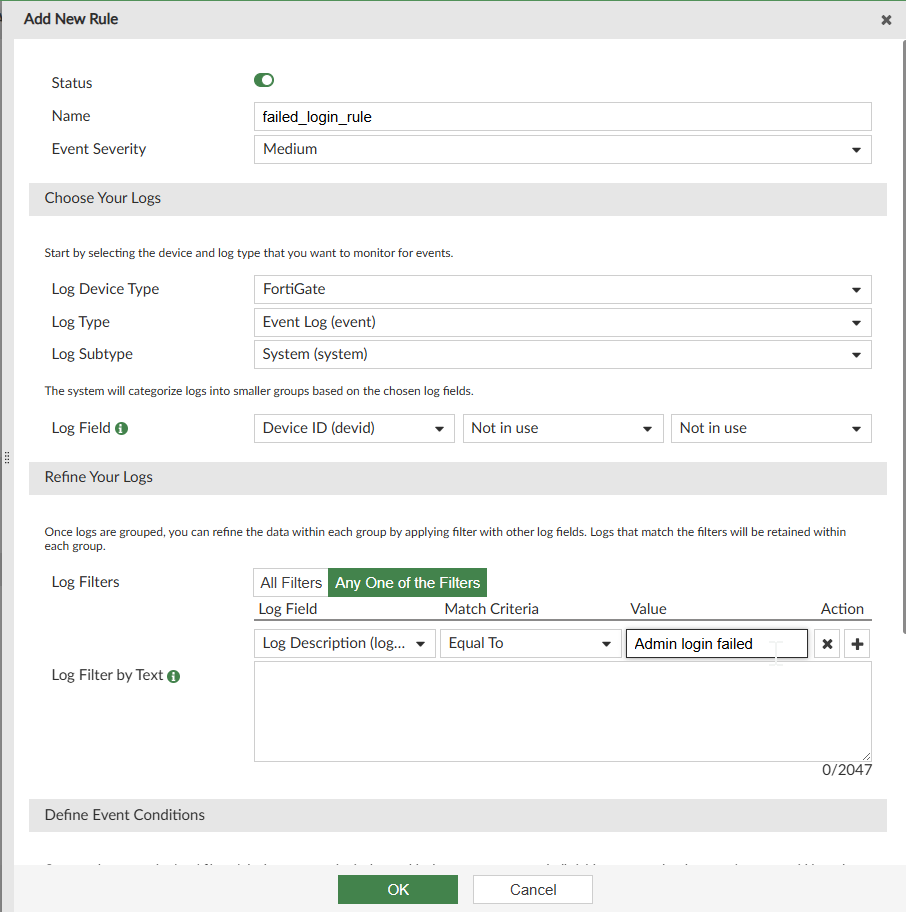Expand the Log Device Type dropdown
Image resolution: width=906 pixels, height=912 pixels.
tap(562, 289)
